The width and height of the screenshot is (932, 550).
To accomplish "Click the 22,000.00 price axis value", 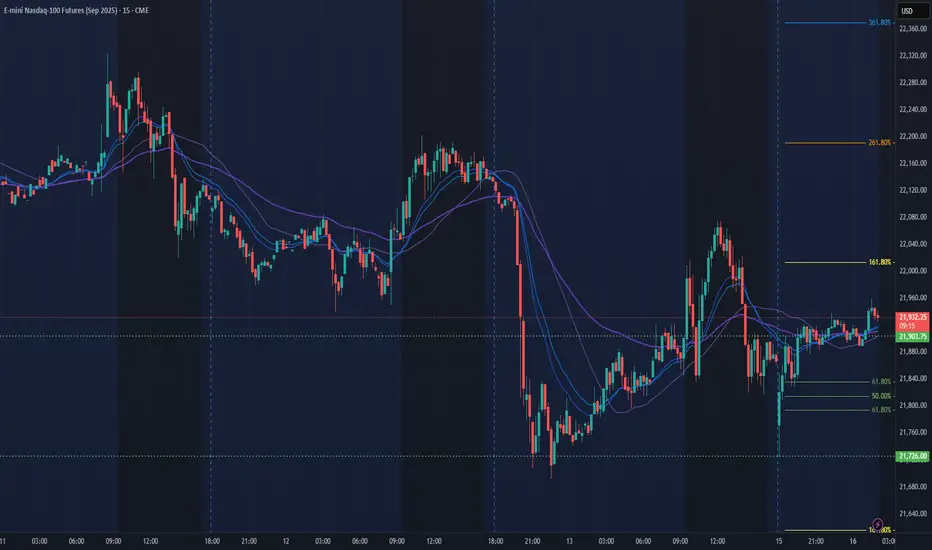I will (x=913, y=271).
